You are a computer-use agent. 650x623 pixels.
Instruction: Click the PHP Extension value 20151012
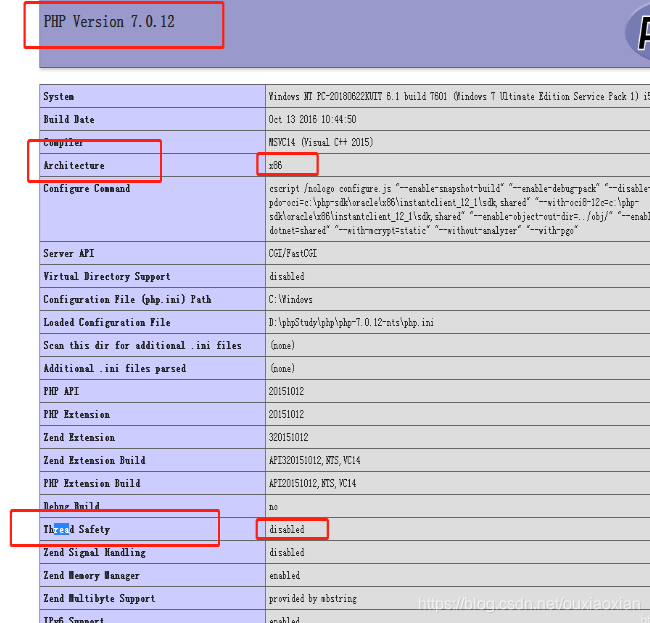(x=286, y=415)
